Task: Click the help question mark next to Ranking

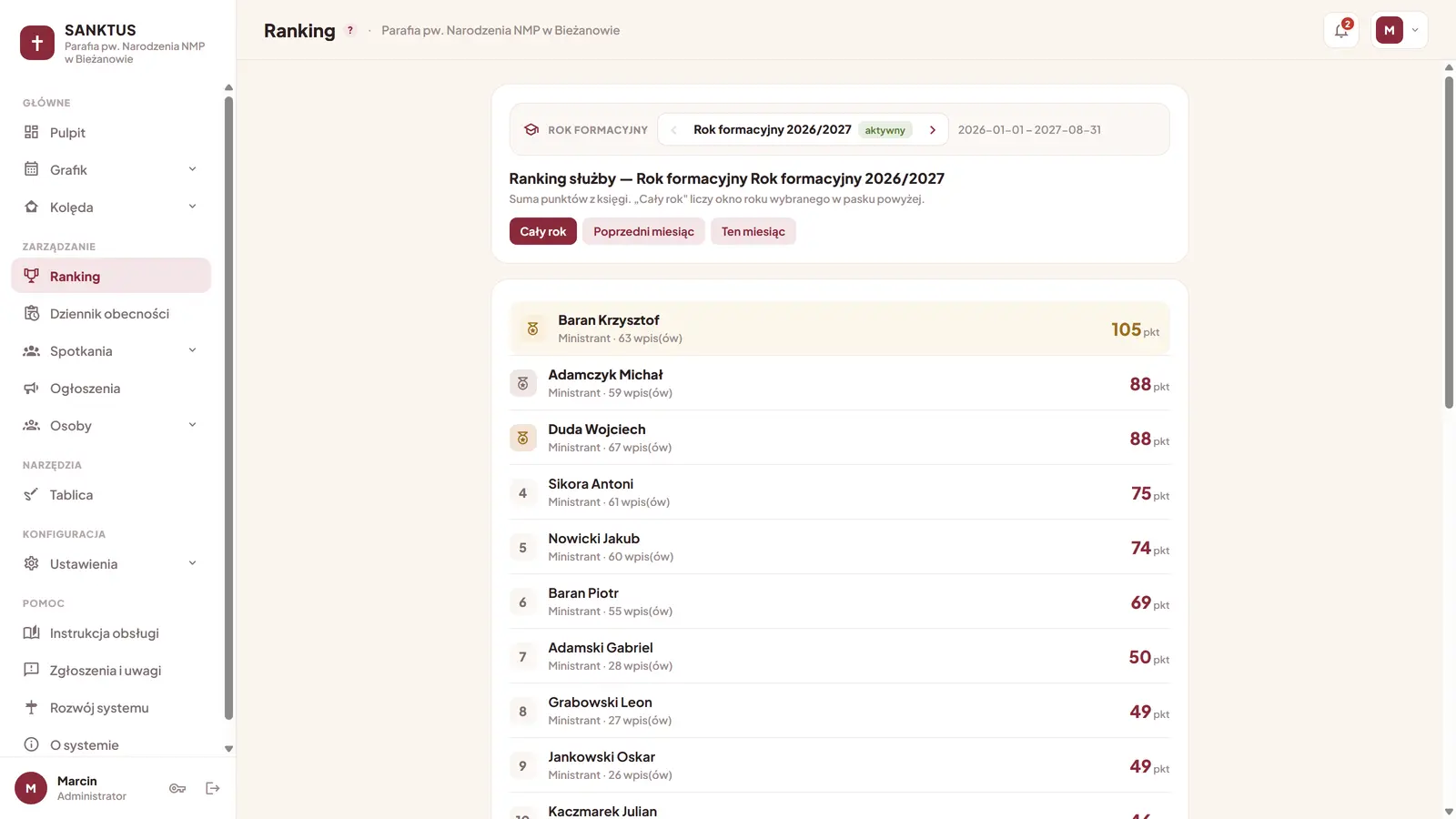Action: coord(349,30)
